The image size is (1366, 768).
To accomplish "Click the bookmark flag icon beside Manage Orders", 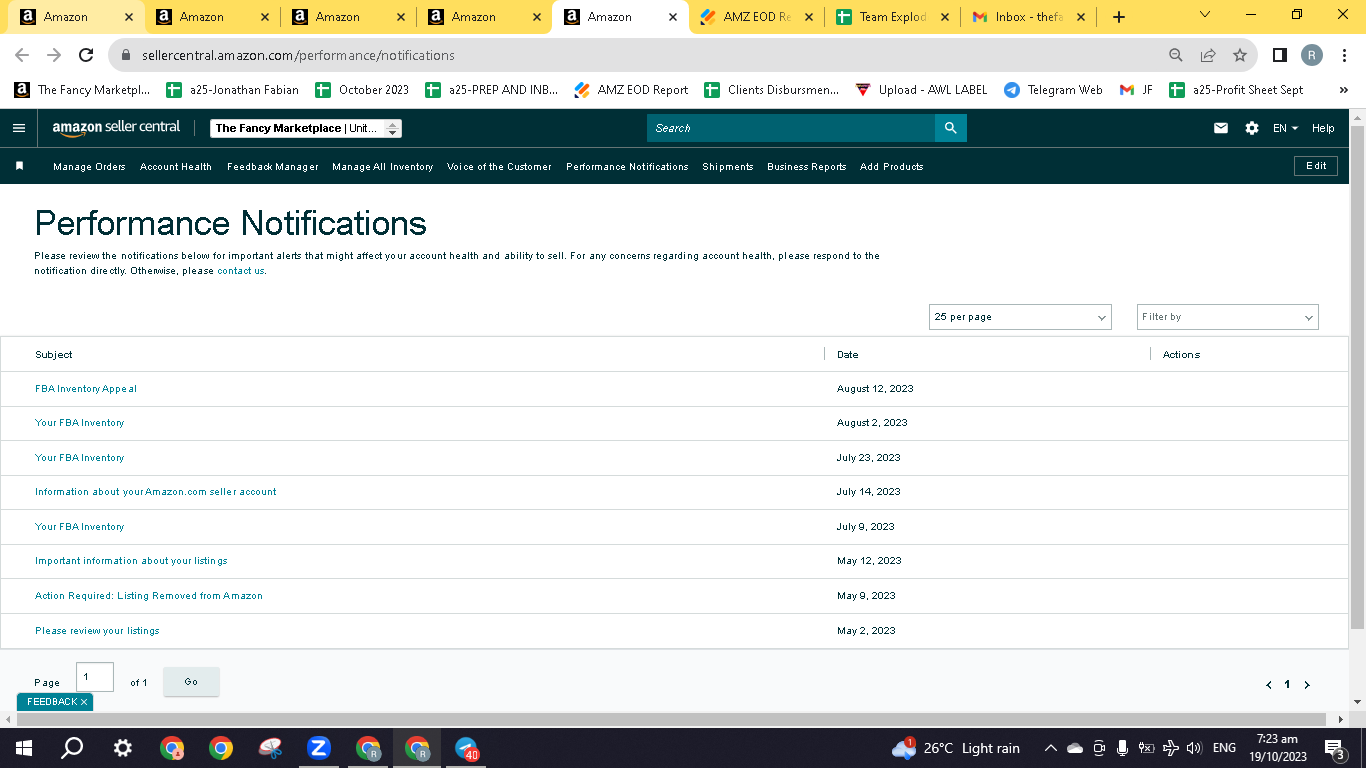I will pos(19,166).
